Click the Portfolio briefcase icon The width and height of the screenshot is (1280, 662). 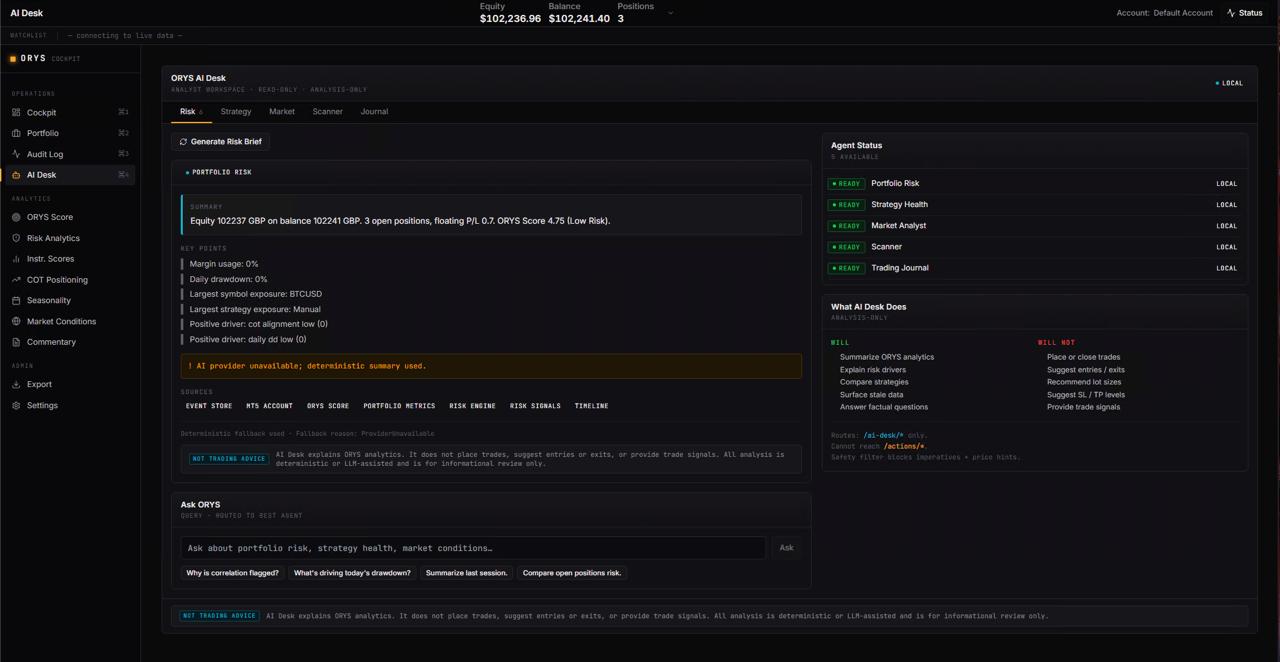(x=16, y=133)
